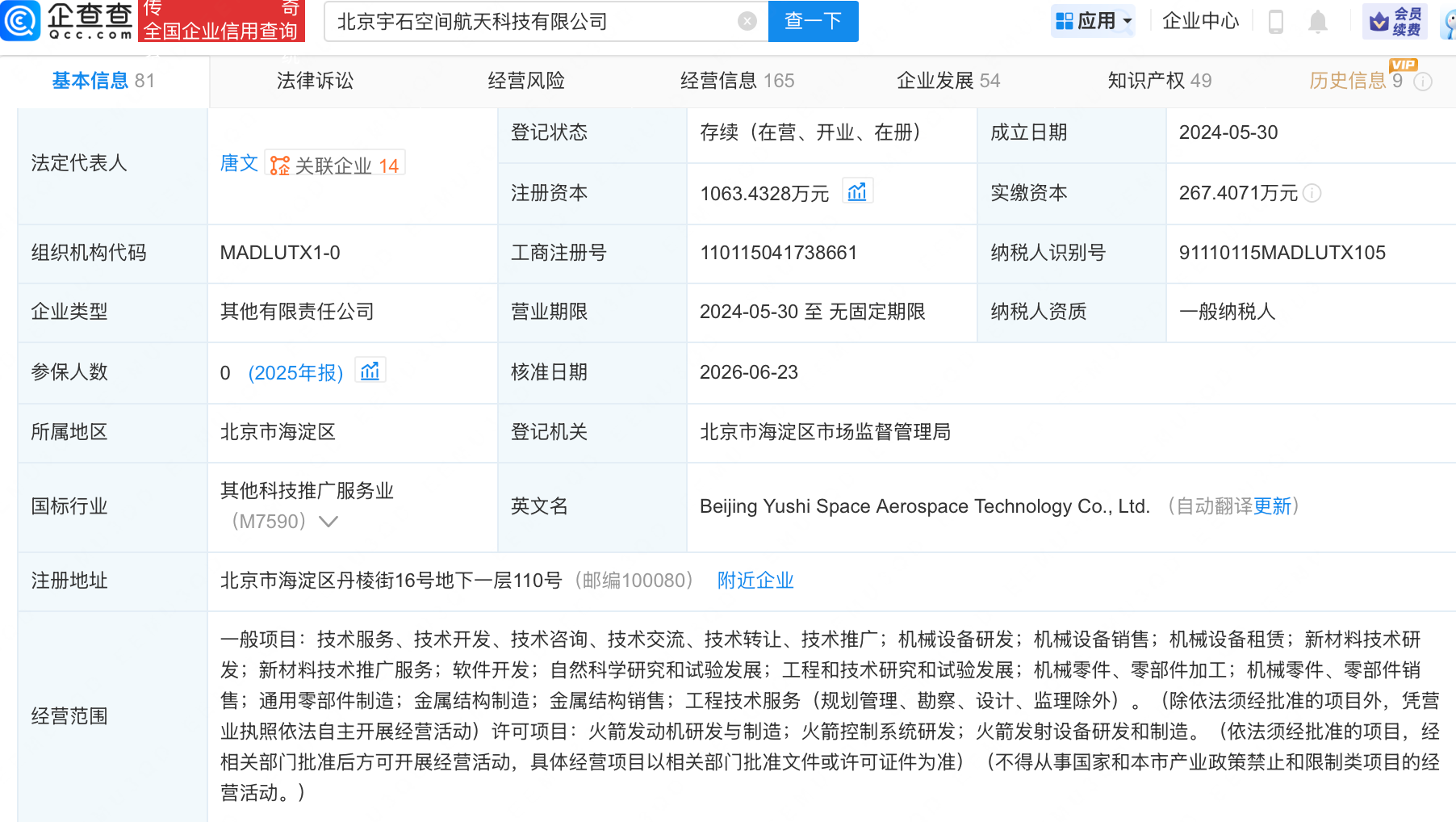Expand the industry code M7590 chevron
This screenshot has width=1456, height=822.
coord(328,522)
